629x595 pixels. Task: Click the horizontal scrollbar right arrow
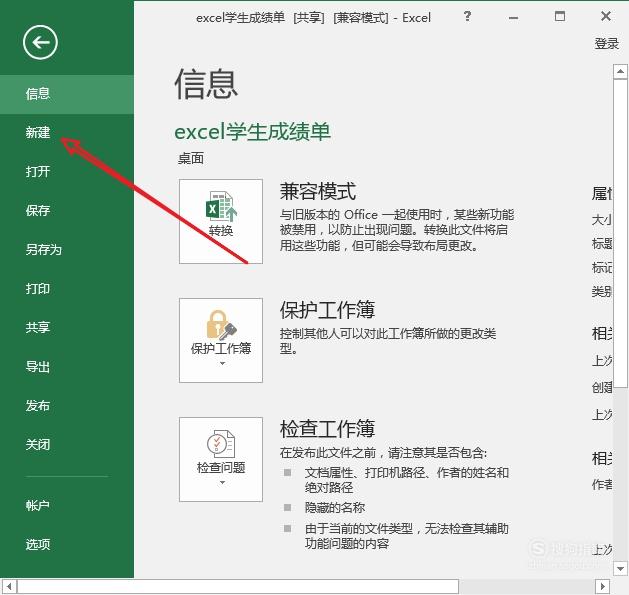click(603, 587)
